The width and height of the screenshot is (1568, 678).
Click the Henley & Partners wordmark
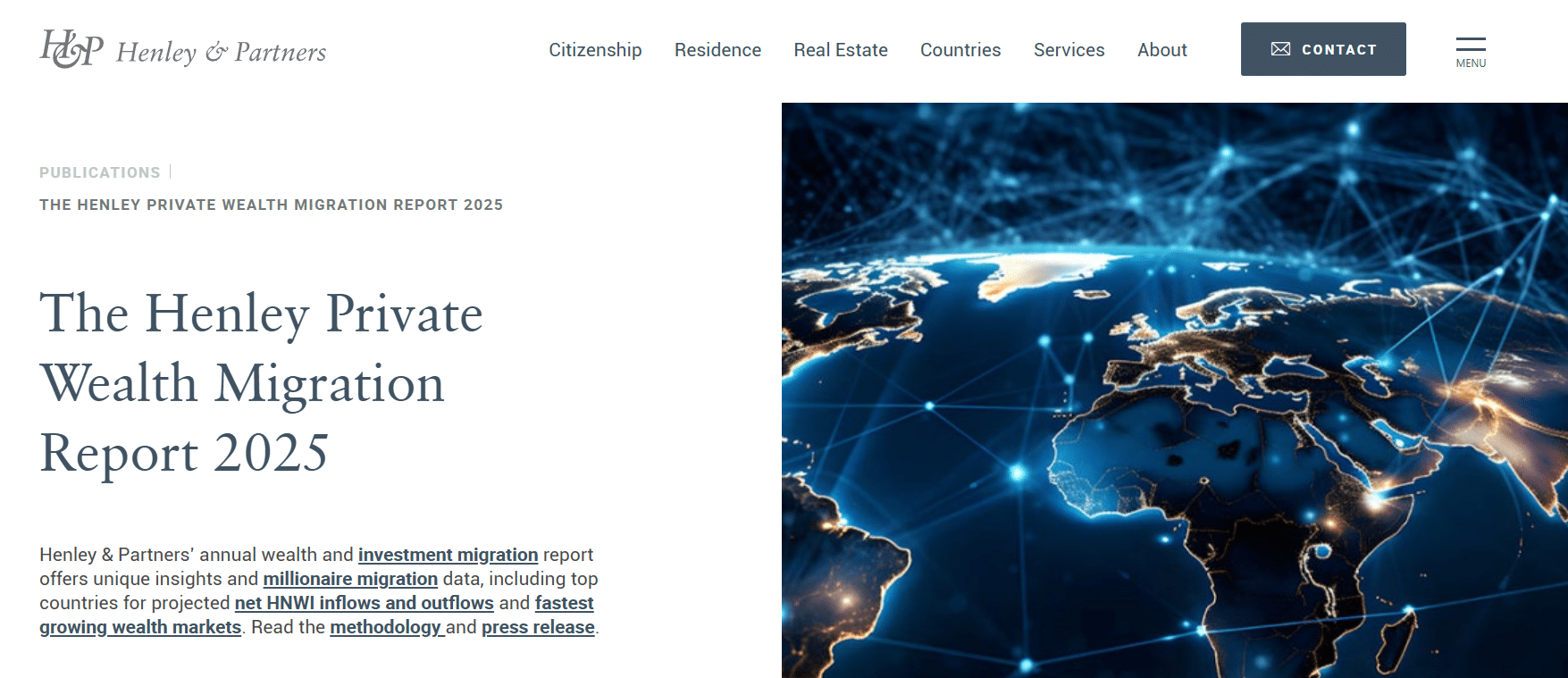tap(222, 52)
